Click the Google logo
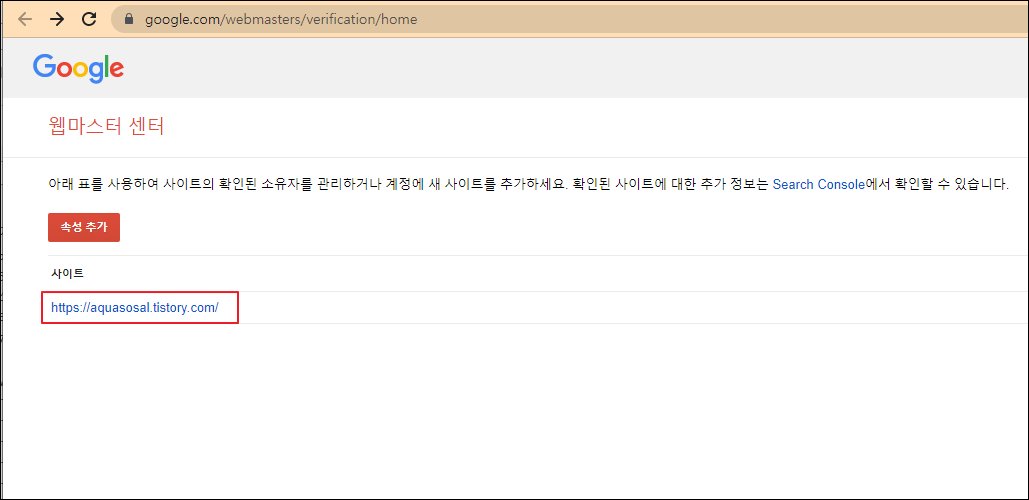The height and width of the screenshot is (500, 1029). click(x=78, y=68)
